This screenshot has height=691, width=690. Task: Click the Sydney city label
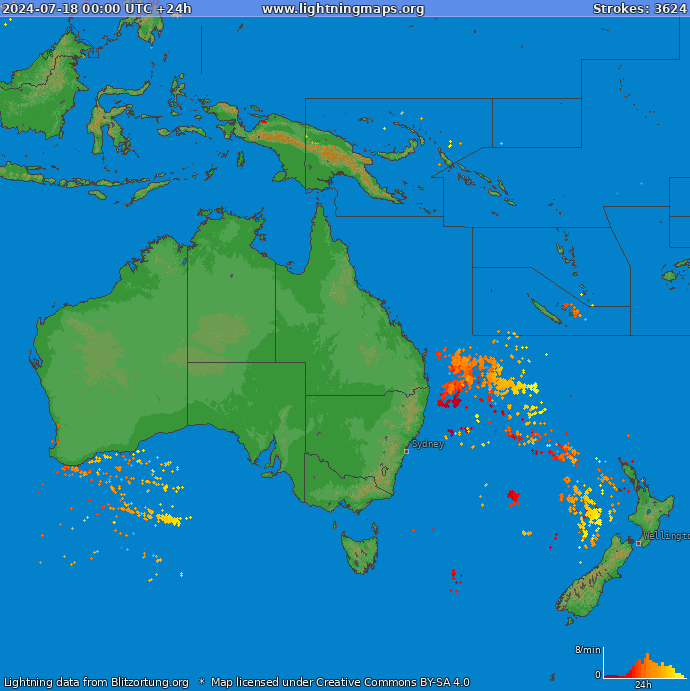428,443
